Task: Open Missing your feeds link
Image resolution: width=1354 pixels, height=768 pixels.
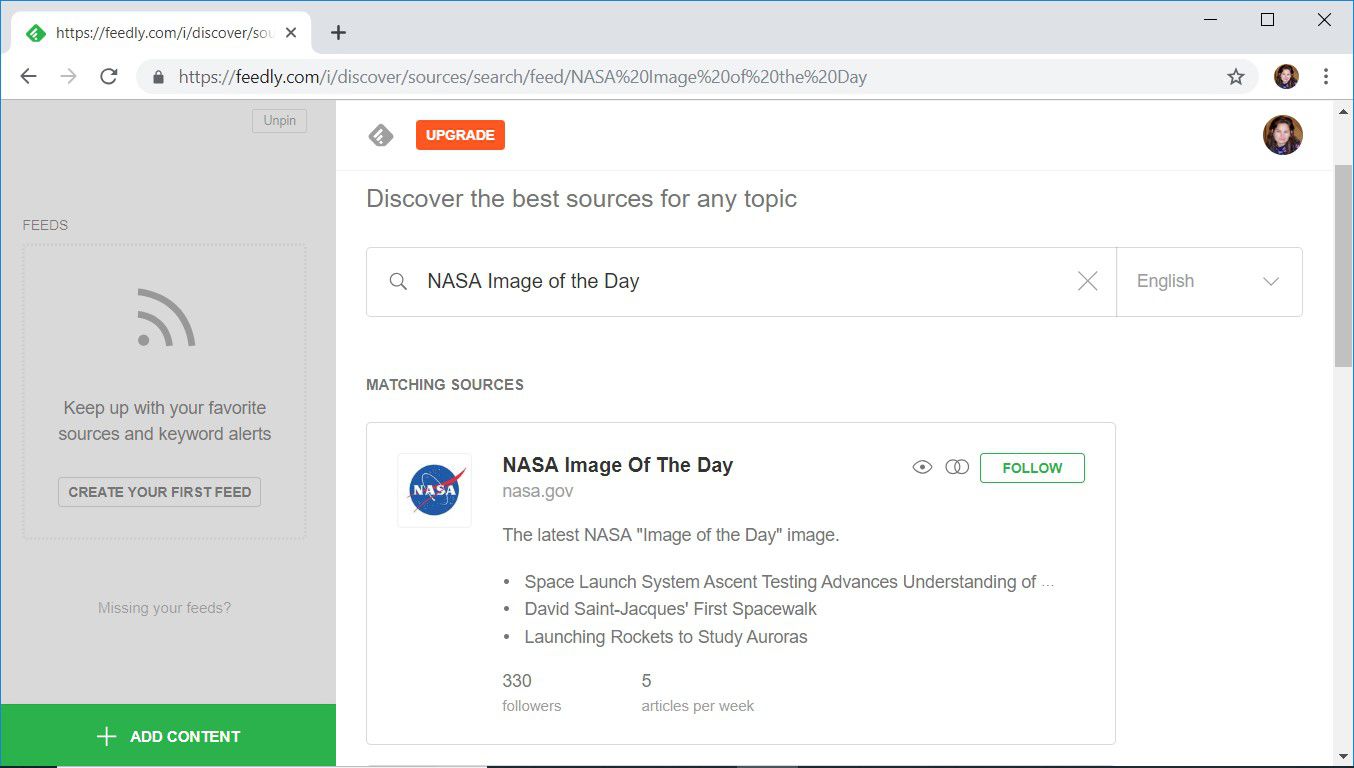Action: 163,607
